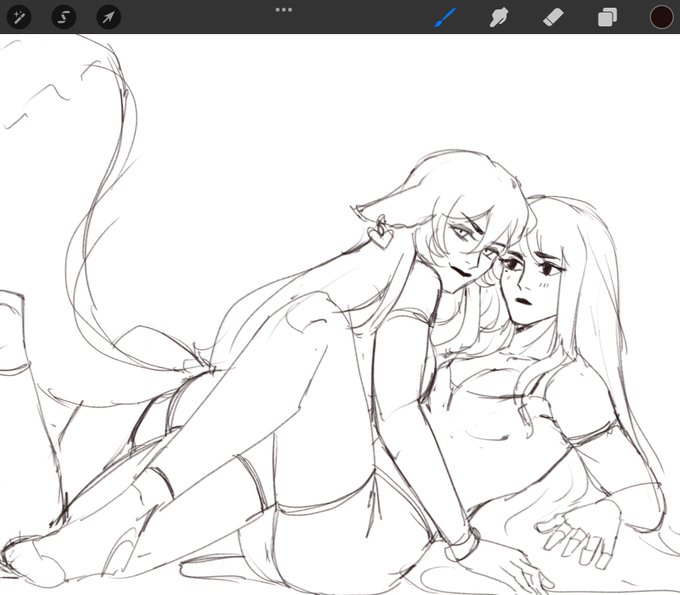680x595 pixels.
Task: Choose the Brush tool
Action: click(x=445, y=17)
